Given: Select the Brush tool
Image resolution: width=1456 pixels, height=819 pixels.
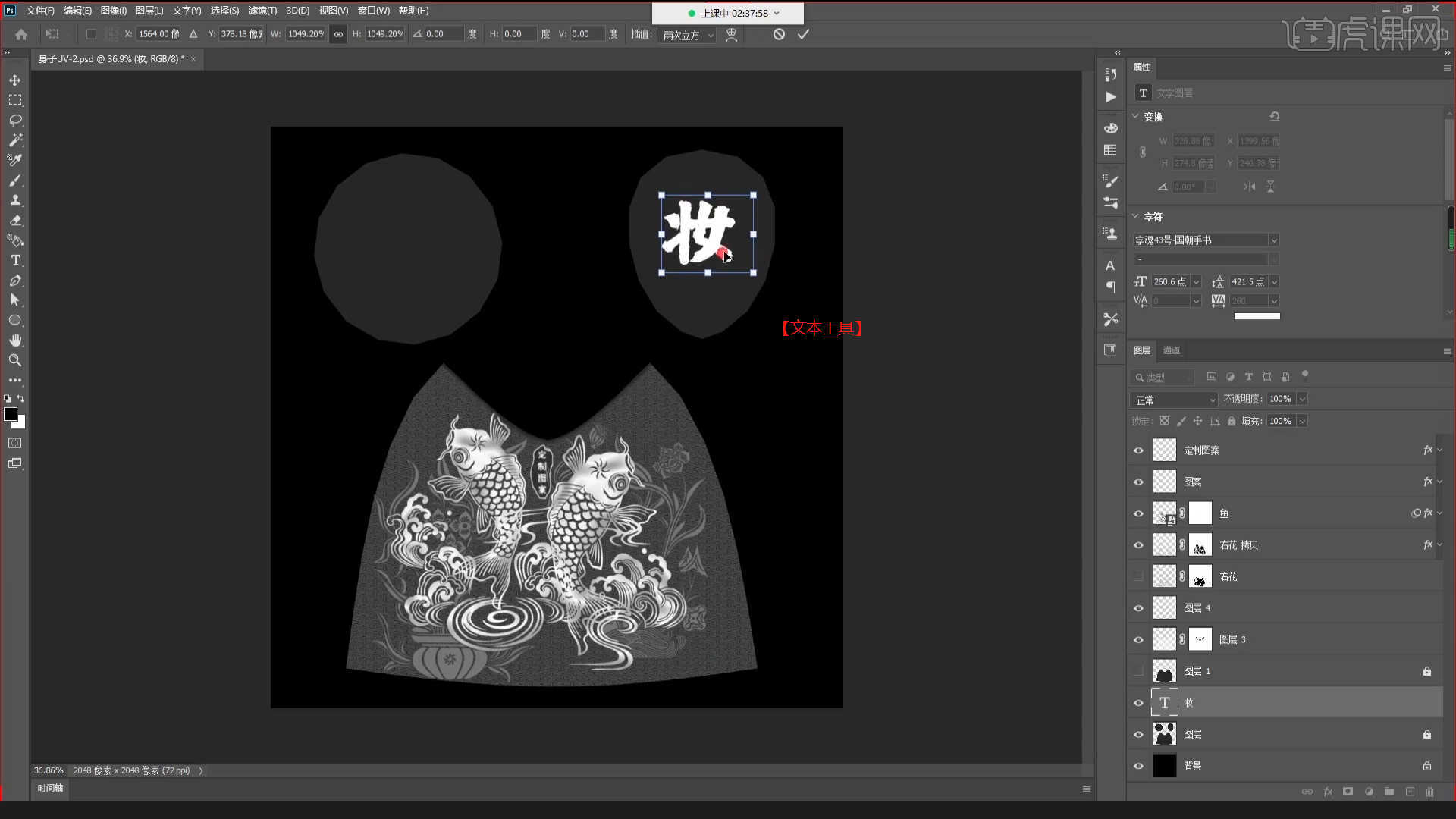Looking at the screenshot, I should [x=15, y=180].
